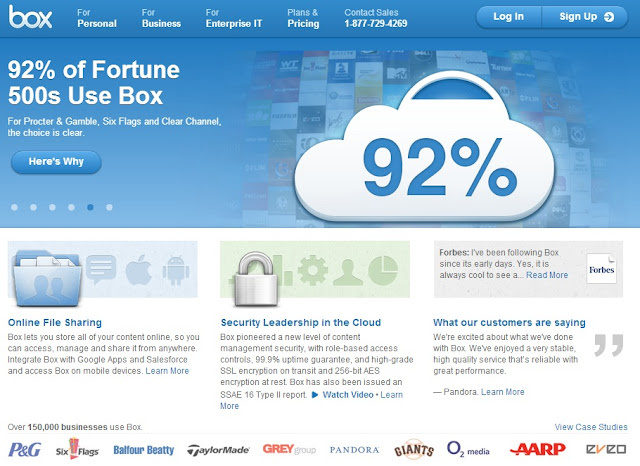Click 'Over 150,000 businesses use Box' text
This screenshot has height=466, width=640.
(x=75, y=427)
